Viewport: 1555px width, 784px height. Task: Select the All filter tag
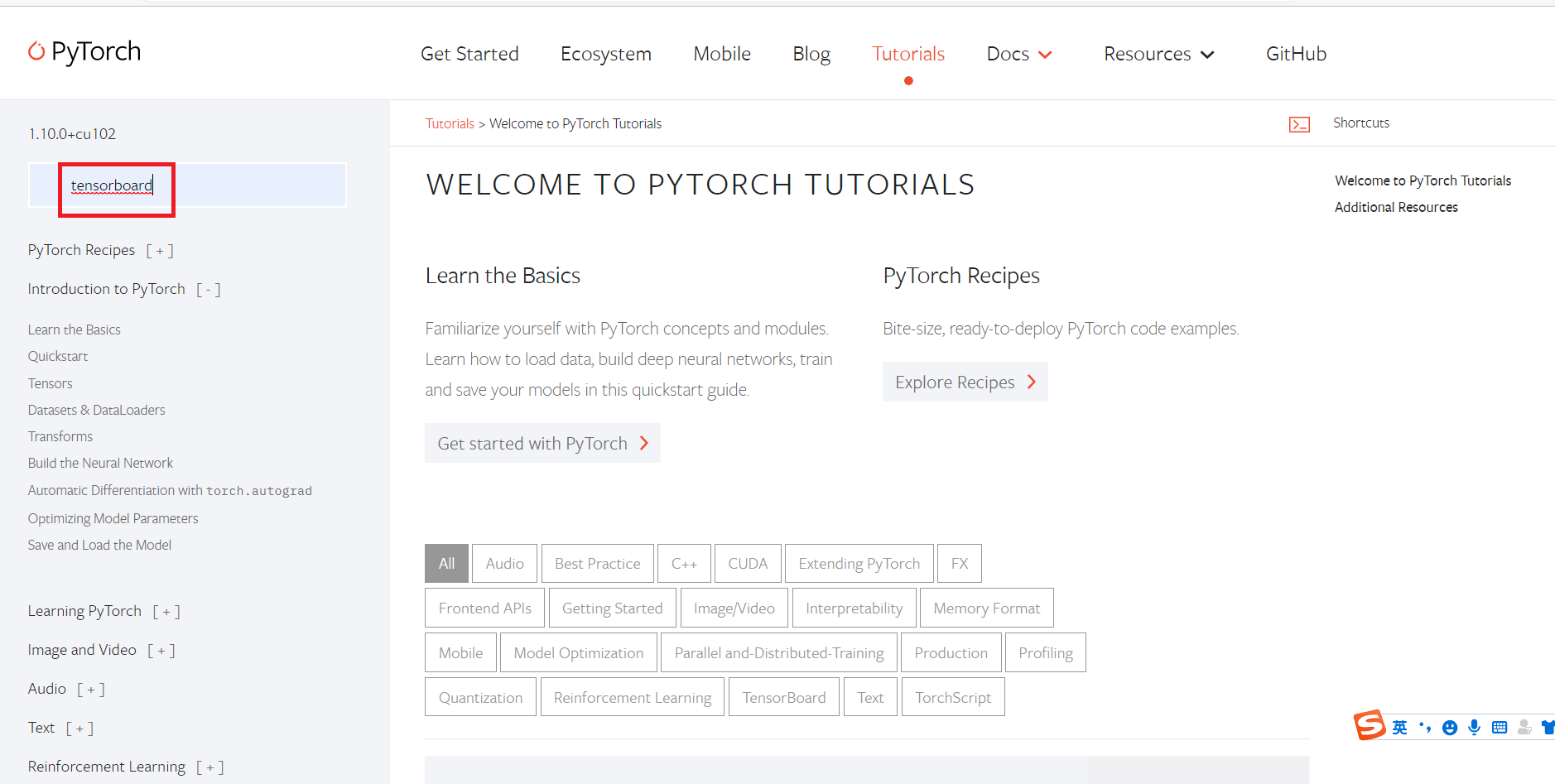point(446,564)
